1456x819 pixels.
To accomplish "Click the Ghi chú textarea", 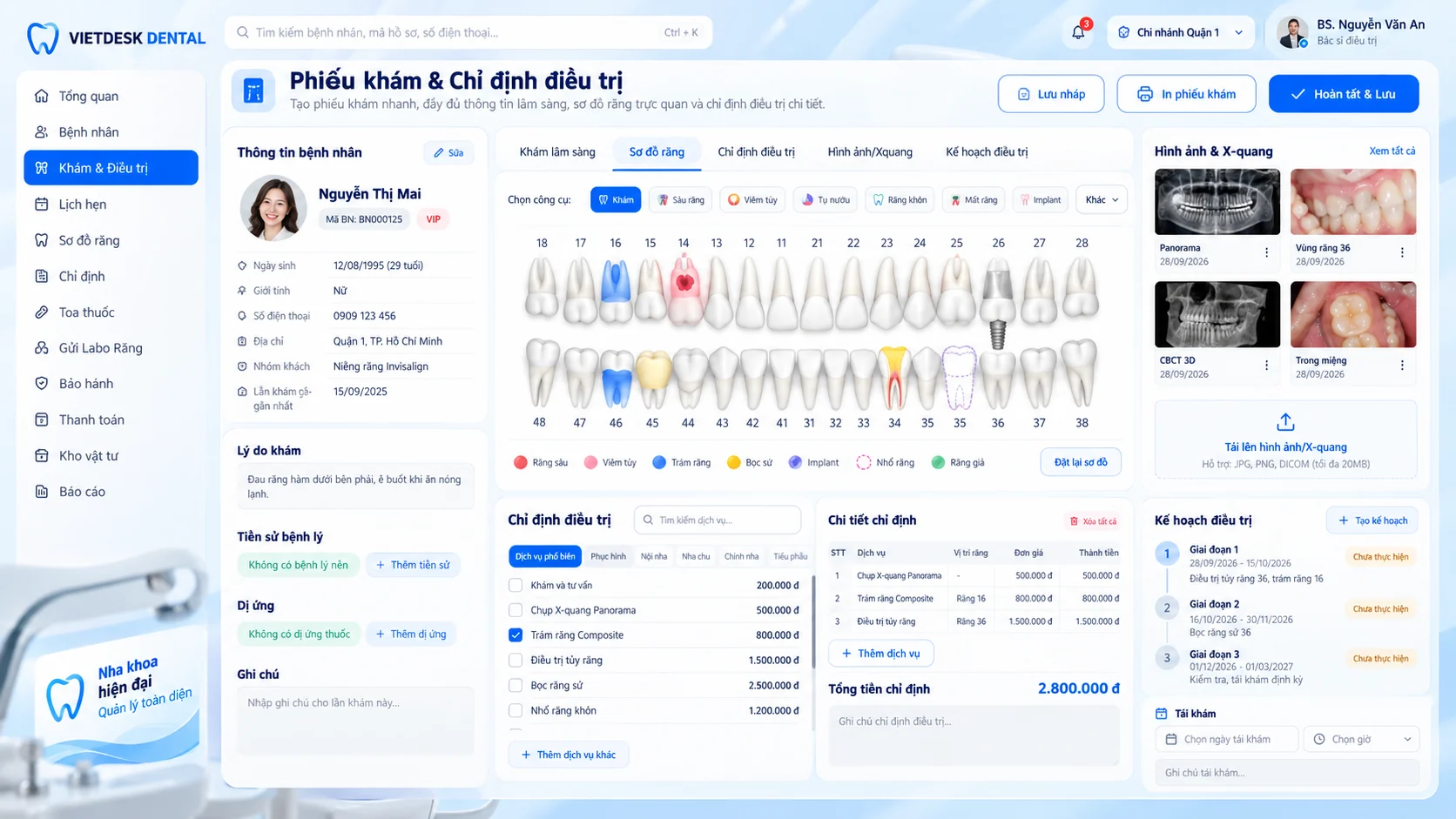I will click(355, 721).
